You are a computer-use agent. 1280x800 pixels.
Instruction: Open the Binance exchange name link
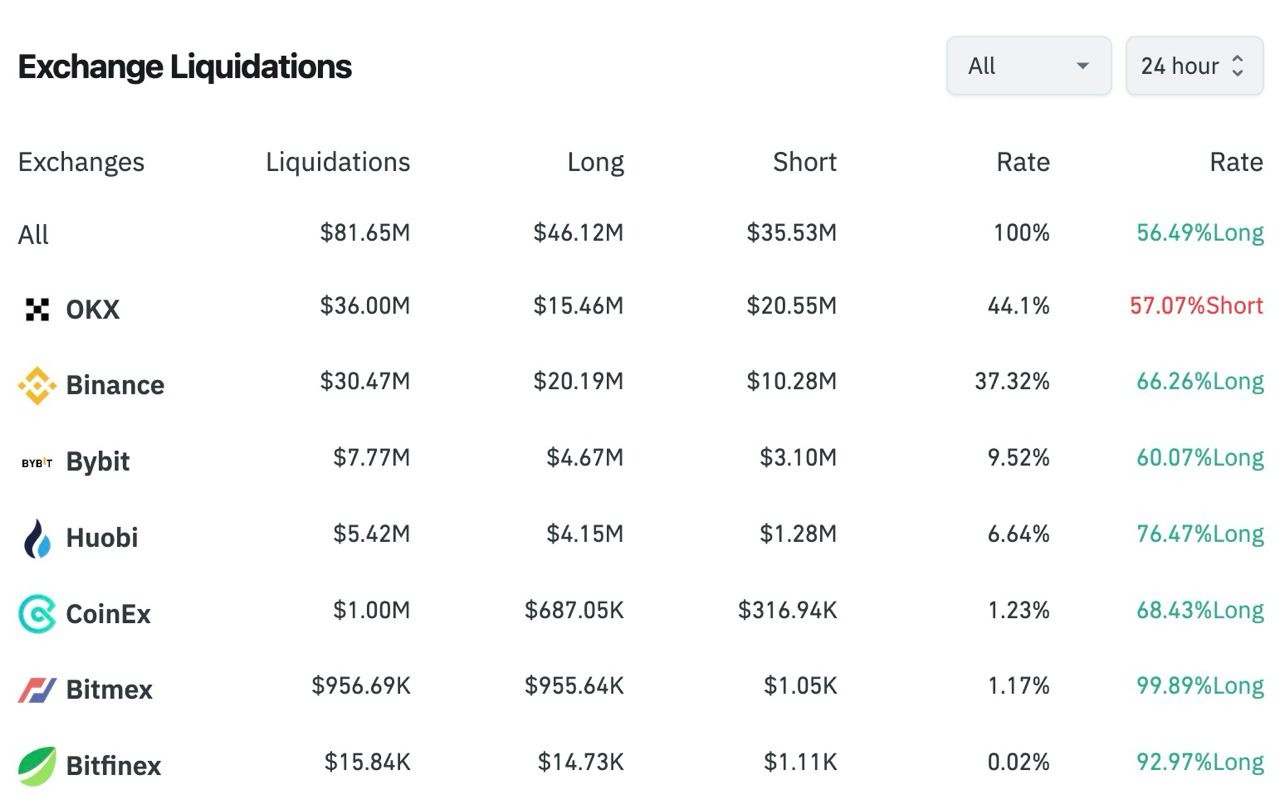click(x=115, y=385)
